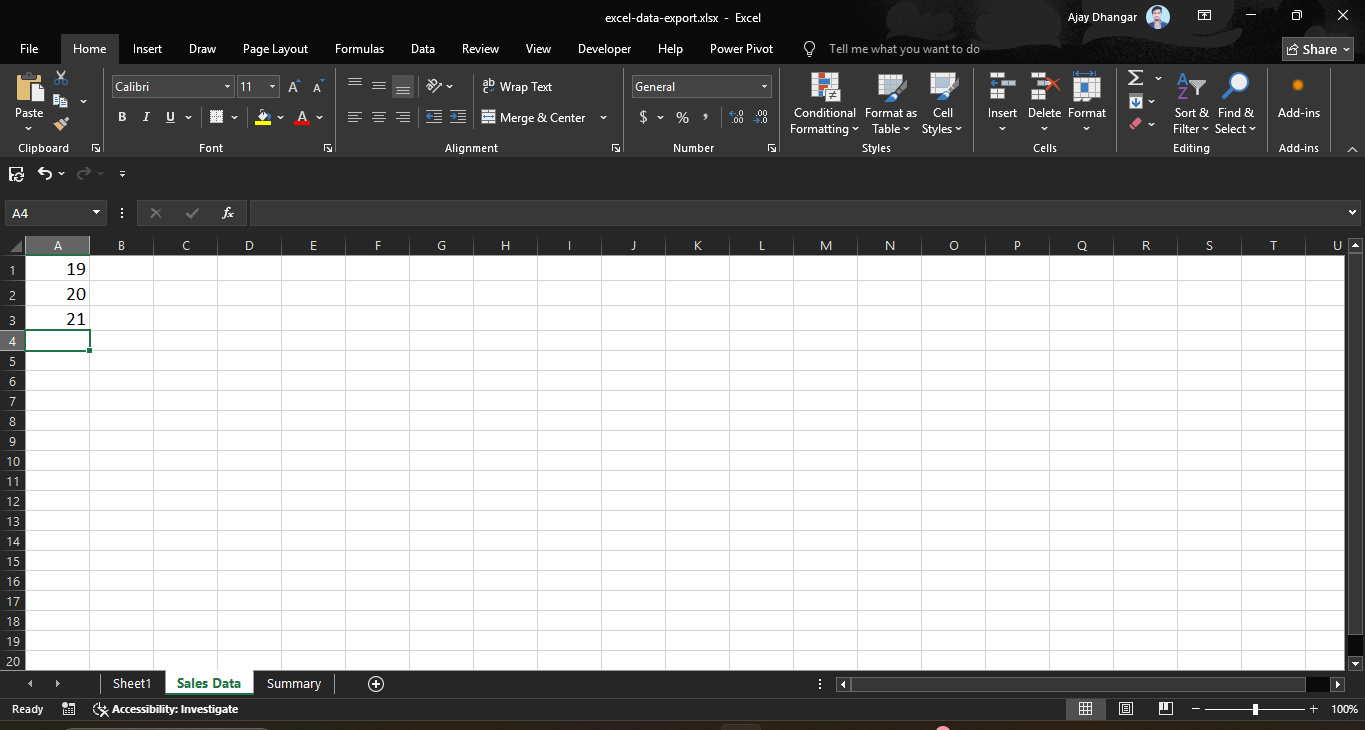Switch to the Power Pivot tab
Viewport: 1365px width, 730px height.
(741, 49)
